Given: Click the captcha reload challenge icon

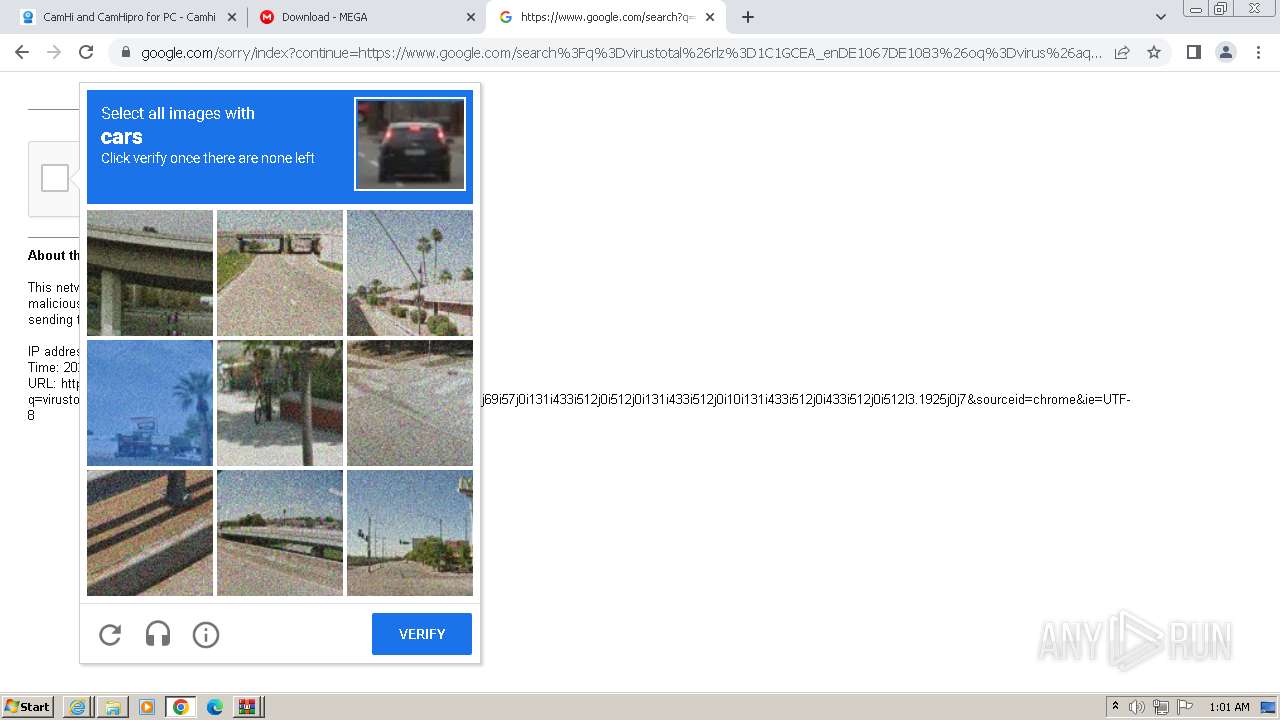Looking at the screenshot, I should click(x=110, y=634).
